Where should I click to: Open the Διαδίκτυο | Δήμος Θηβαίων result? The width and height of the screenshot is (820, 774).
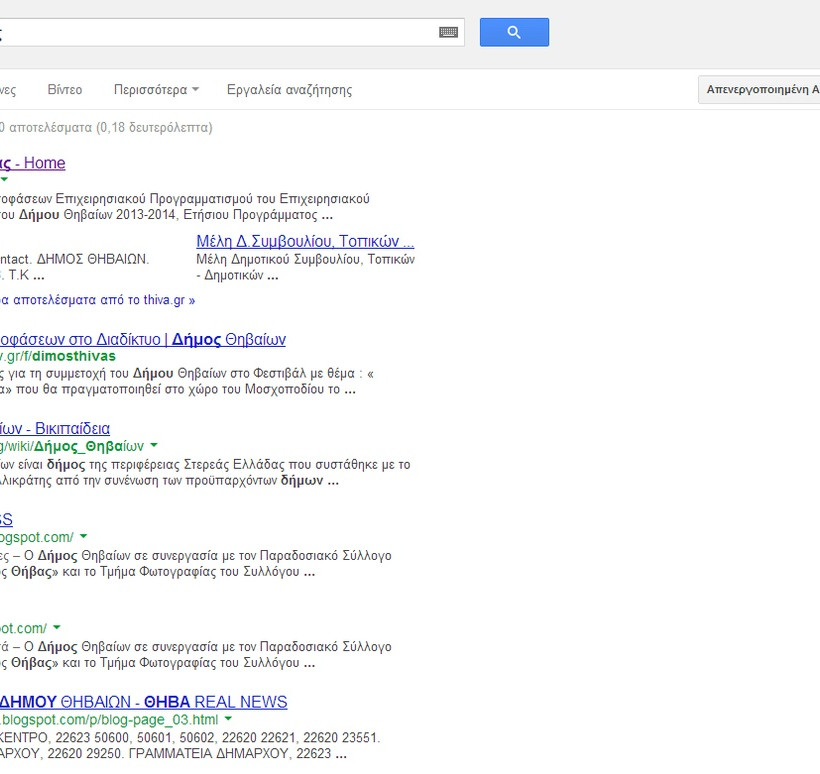[143, 340]
